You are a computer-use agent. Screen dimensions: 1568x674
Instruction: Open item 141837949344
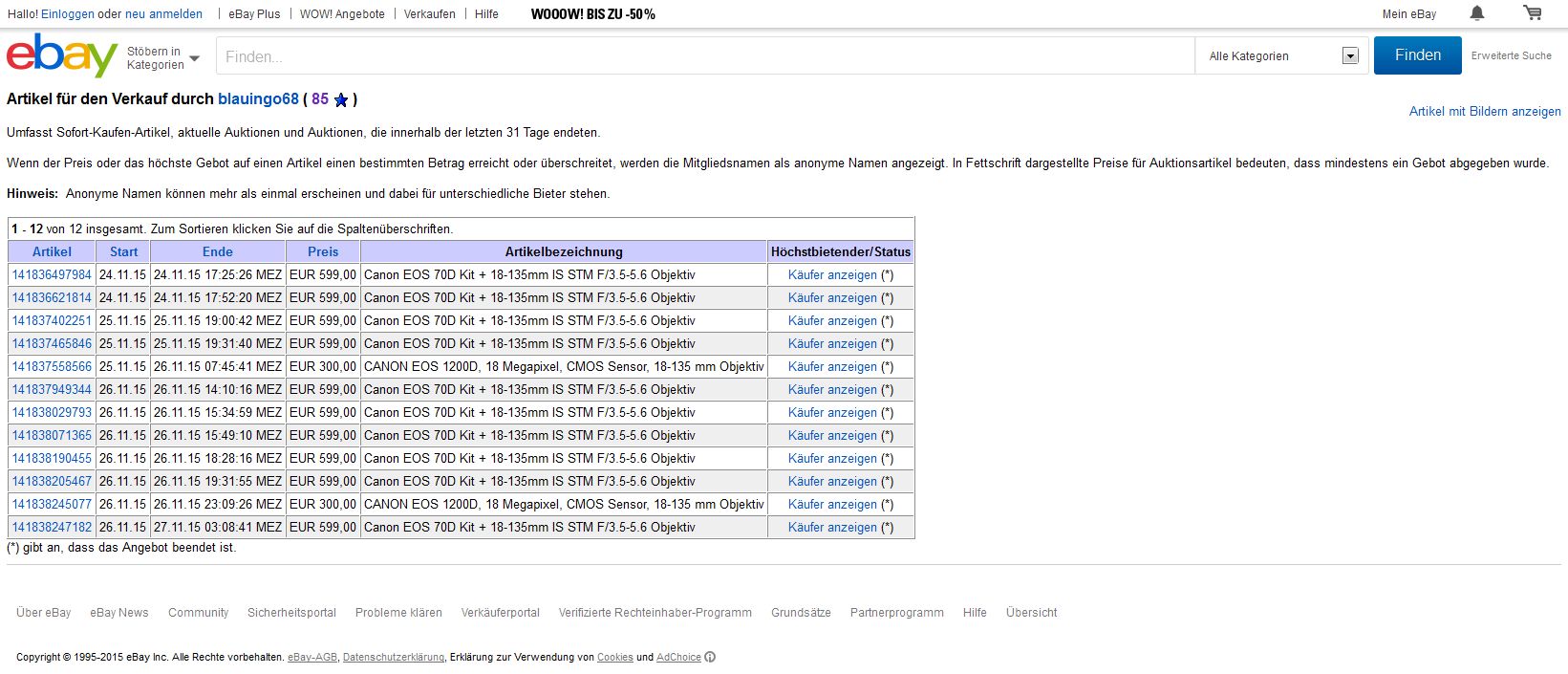(52, 389)
